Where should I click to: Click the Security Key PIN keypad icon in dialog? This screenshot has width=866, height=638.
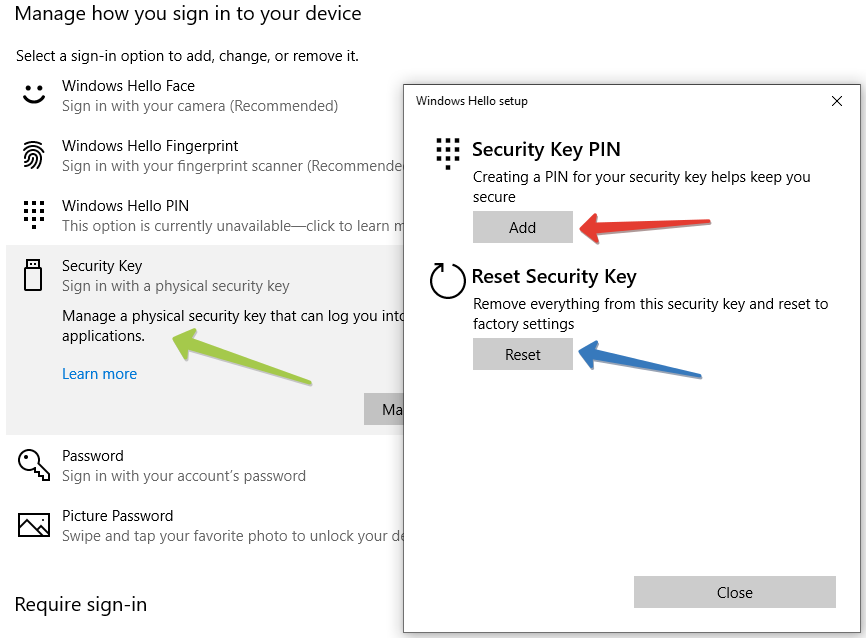coord(448,154)
